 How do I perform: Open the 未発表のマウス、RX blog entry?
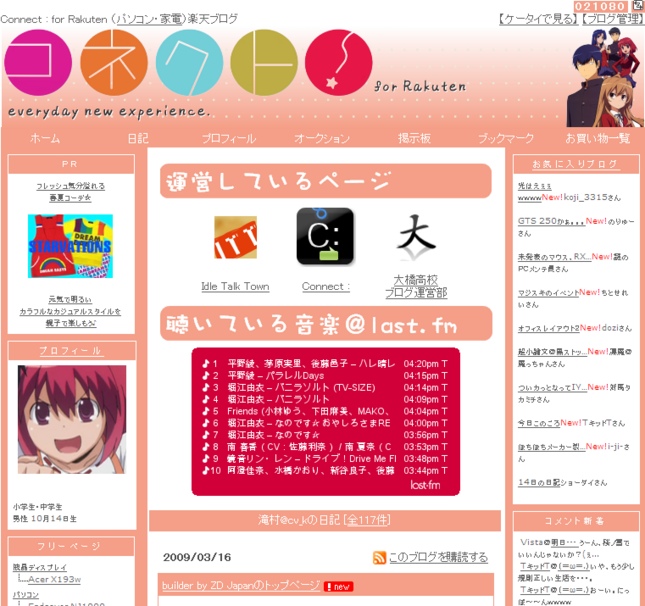point(554,257)
